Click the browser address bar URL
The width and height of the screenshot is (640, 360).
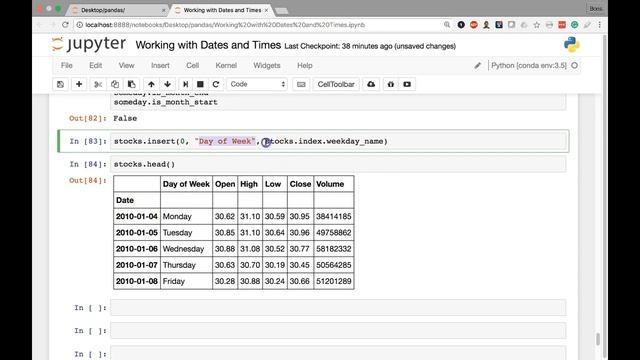[225, 25]
